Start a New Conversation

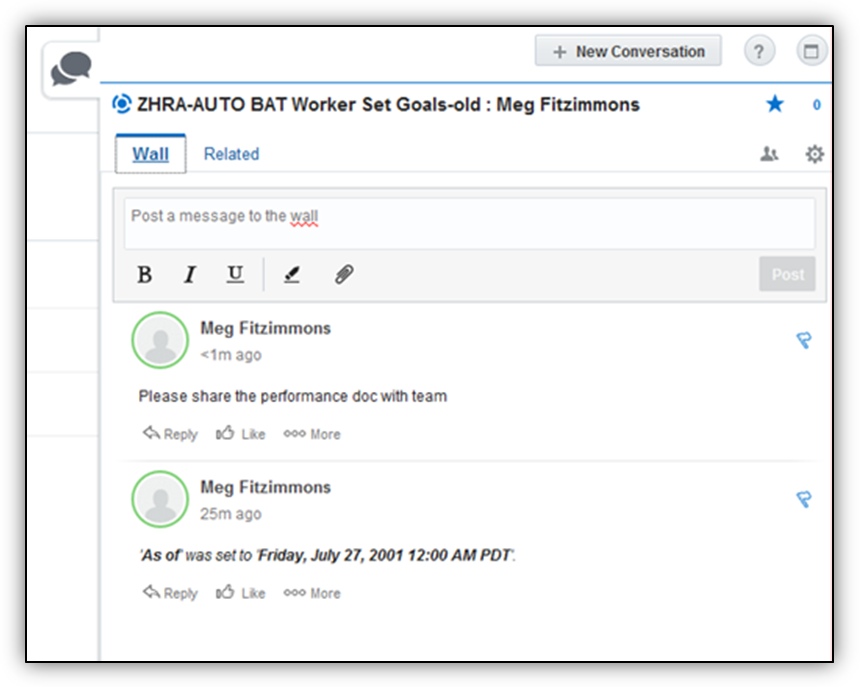pyautogui.click(x=628, y=52)
